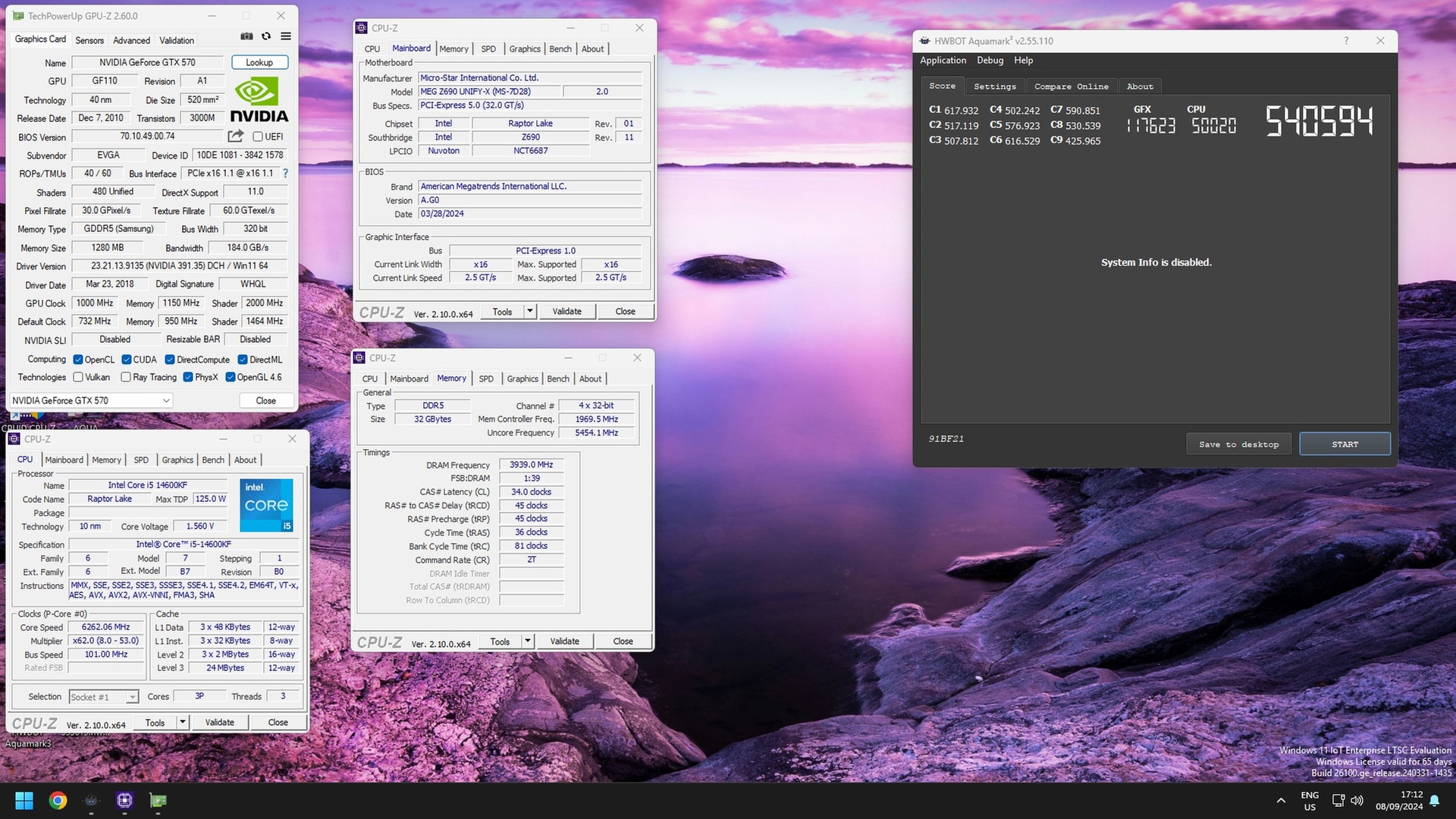Open the Help menu in Aquamark

tap(1024, 61)
